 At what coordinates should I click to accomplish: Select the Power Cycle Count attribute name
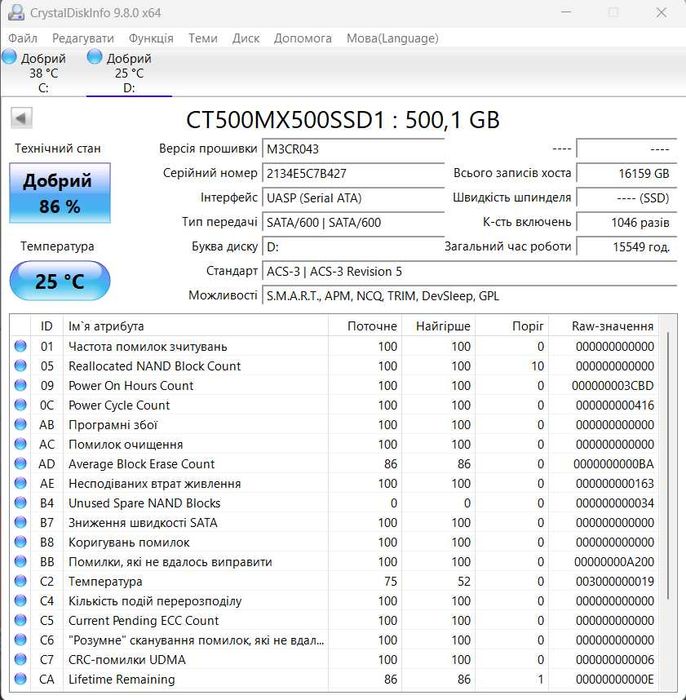pyautogui.click(x=119, y=405)
